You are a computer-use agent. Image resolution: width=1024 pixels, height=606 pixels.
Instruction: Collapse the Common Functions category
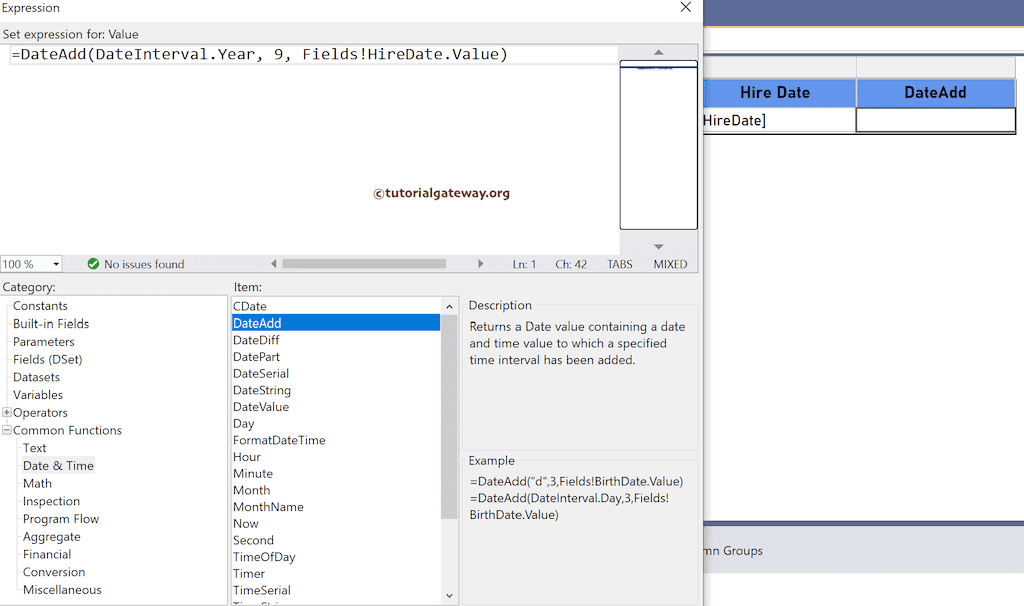pos(8,430)
